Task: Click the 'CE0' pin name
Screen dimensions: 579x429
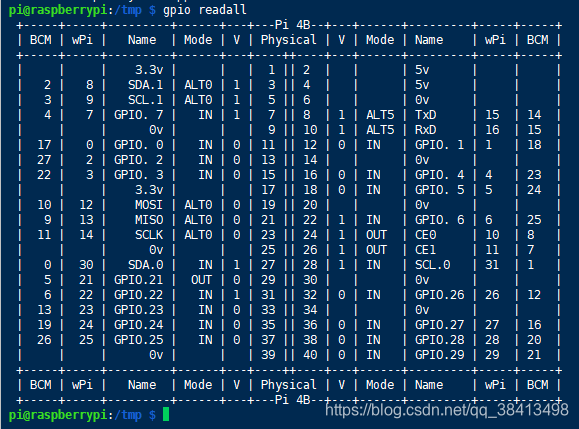Action: (425, 235)
